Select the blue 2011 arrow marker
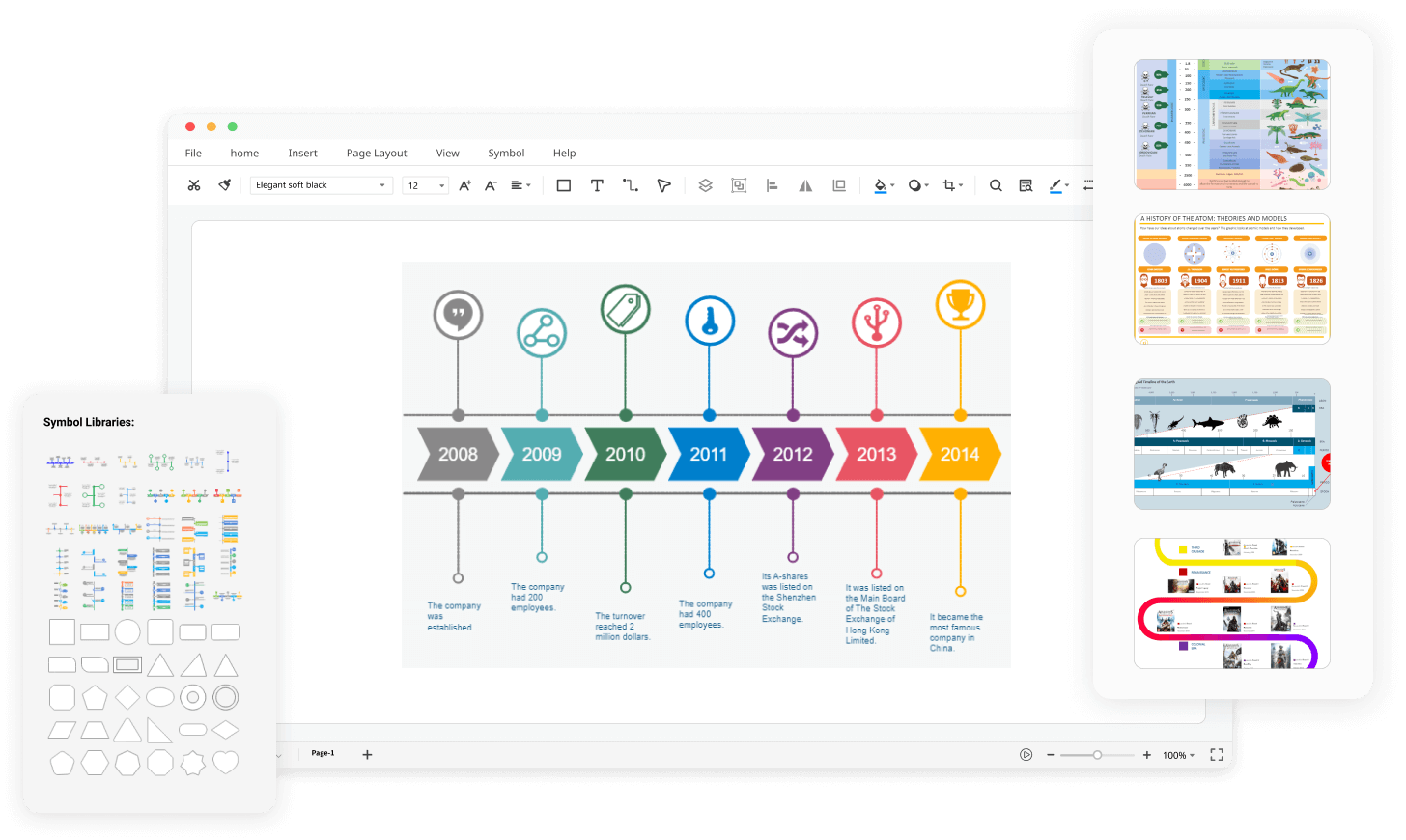 click(x=709, y=454)
